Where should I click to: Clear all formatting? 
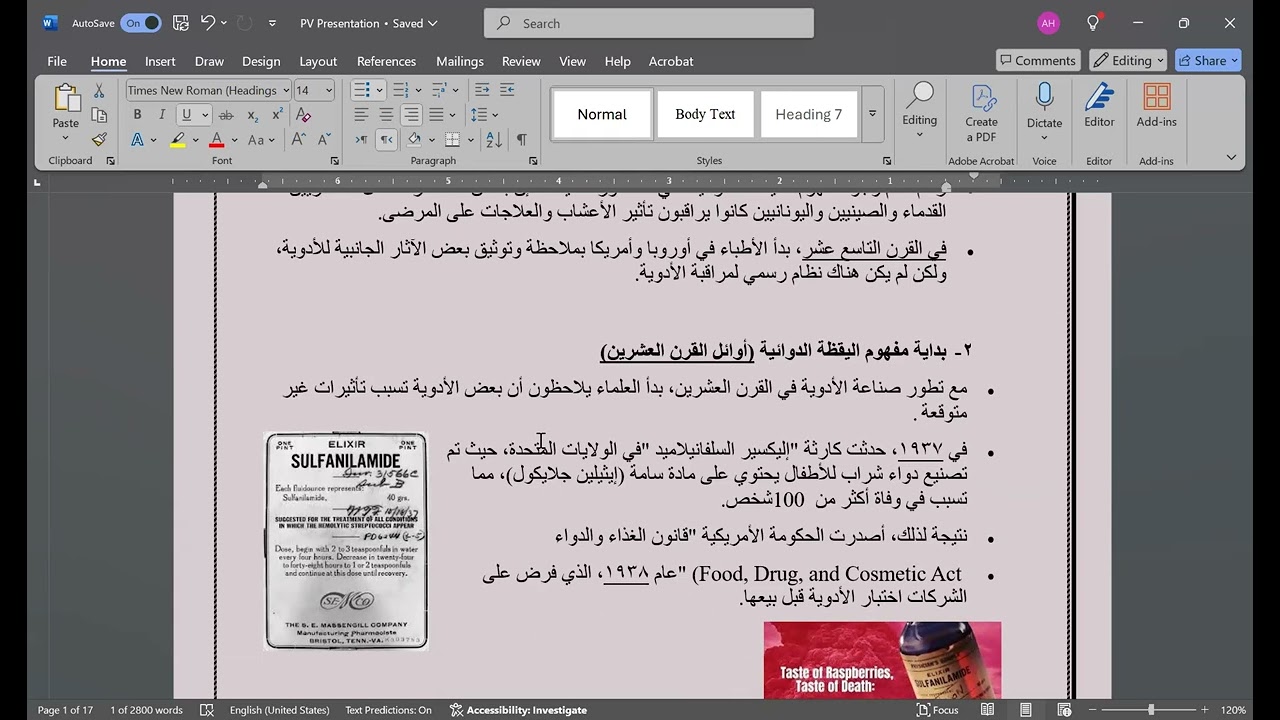coord(303,115)
